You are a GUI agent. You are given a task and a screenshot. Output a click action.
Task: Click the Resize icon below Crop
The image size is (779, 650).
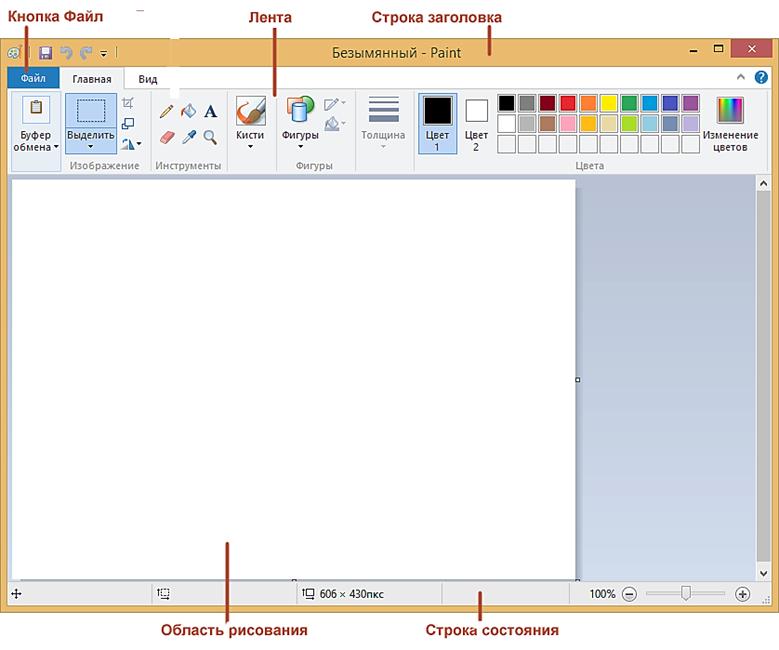click(128, 123)
